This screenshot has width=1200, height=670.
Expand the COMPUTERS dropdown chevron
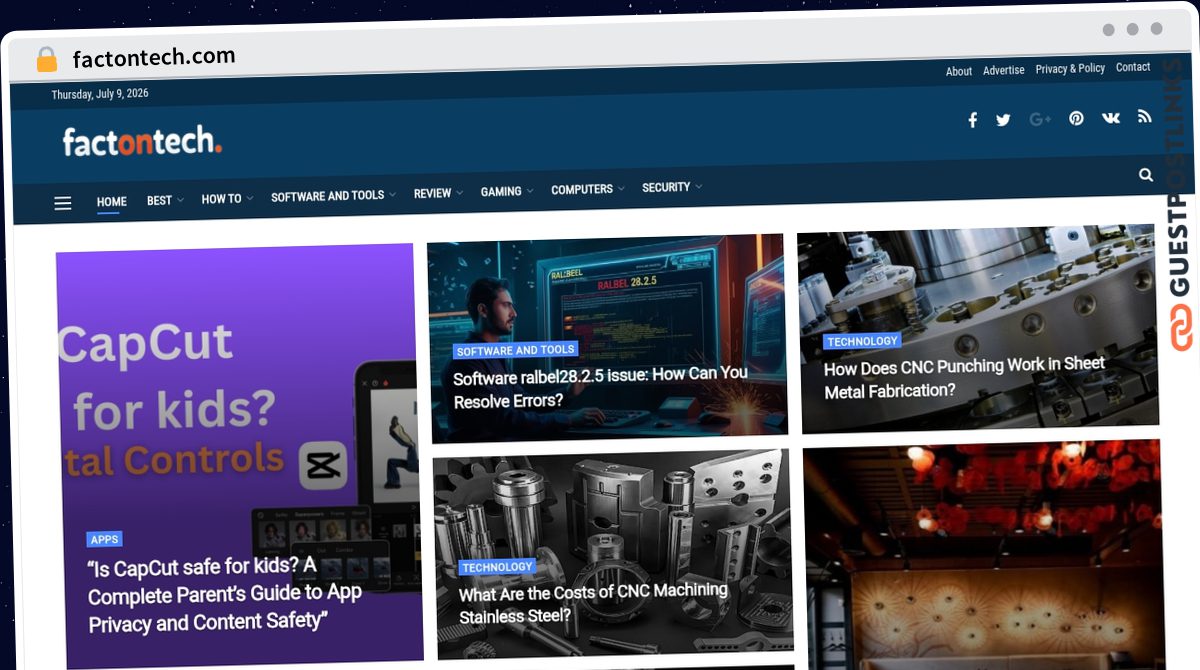point(622,188)
